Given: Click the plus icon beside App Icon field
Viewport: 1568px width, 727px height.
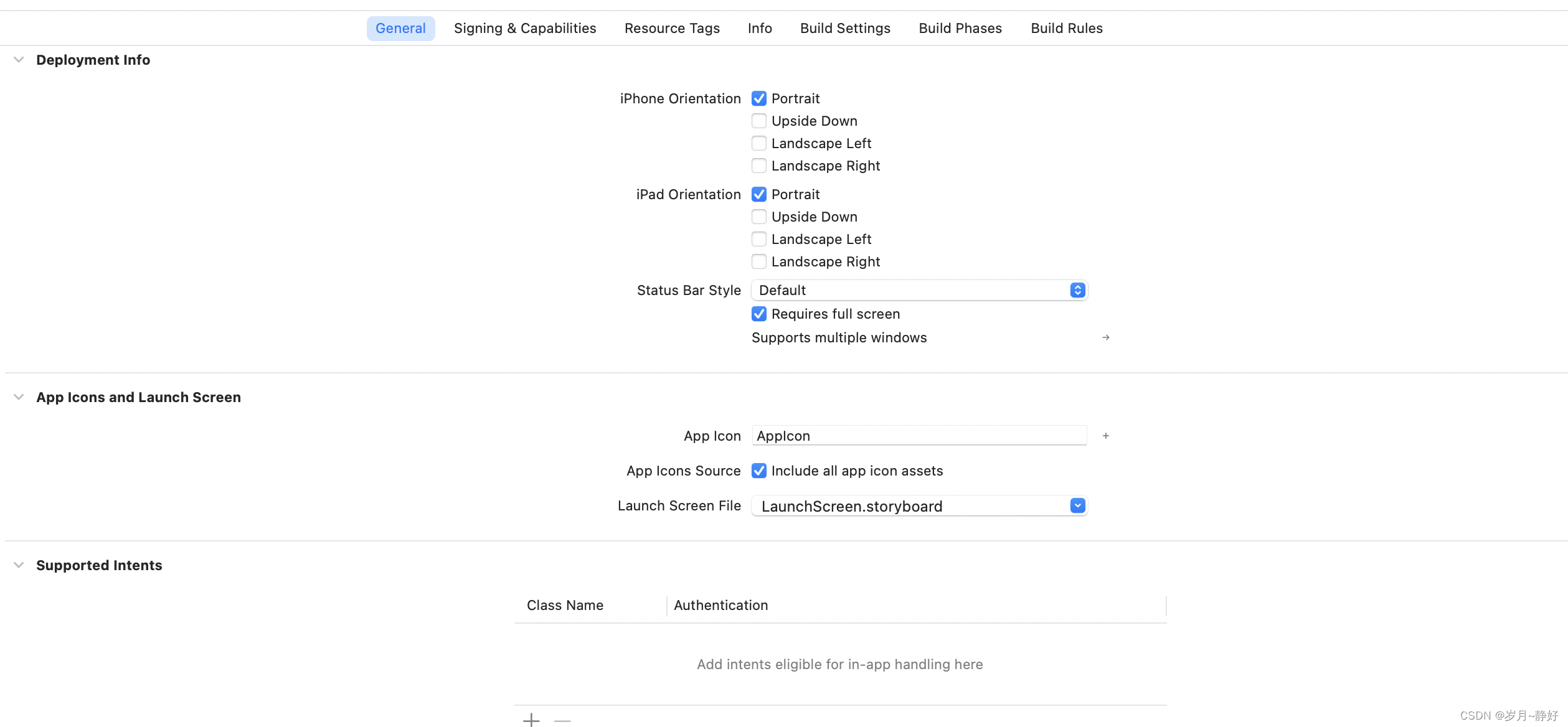Looking at the screenshot, I should click(1105, 436).
